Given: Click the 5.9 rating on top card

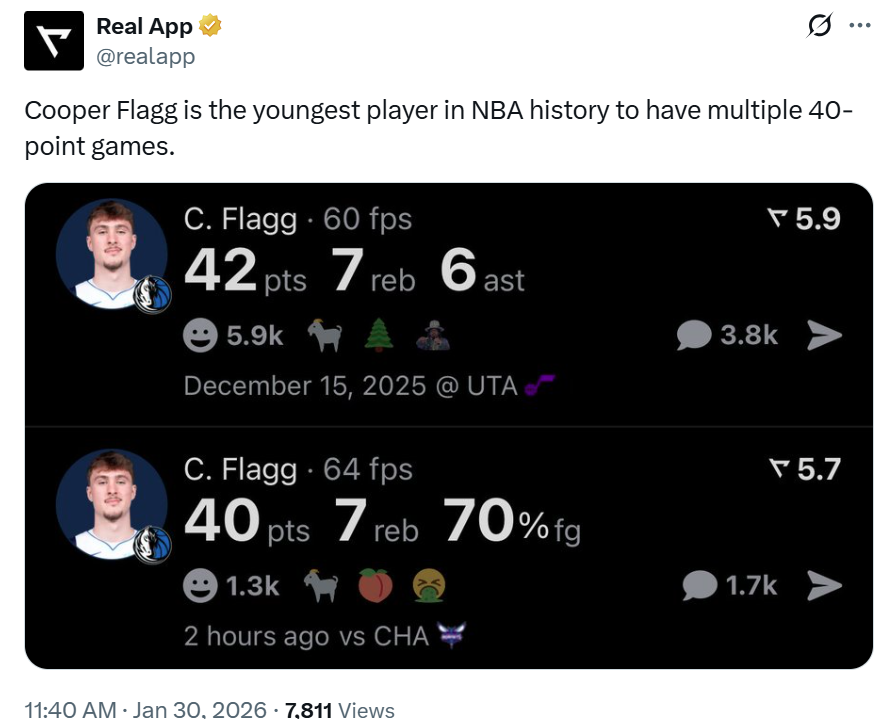Looking at the screenshot, I should point(804,219).
